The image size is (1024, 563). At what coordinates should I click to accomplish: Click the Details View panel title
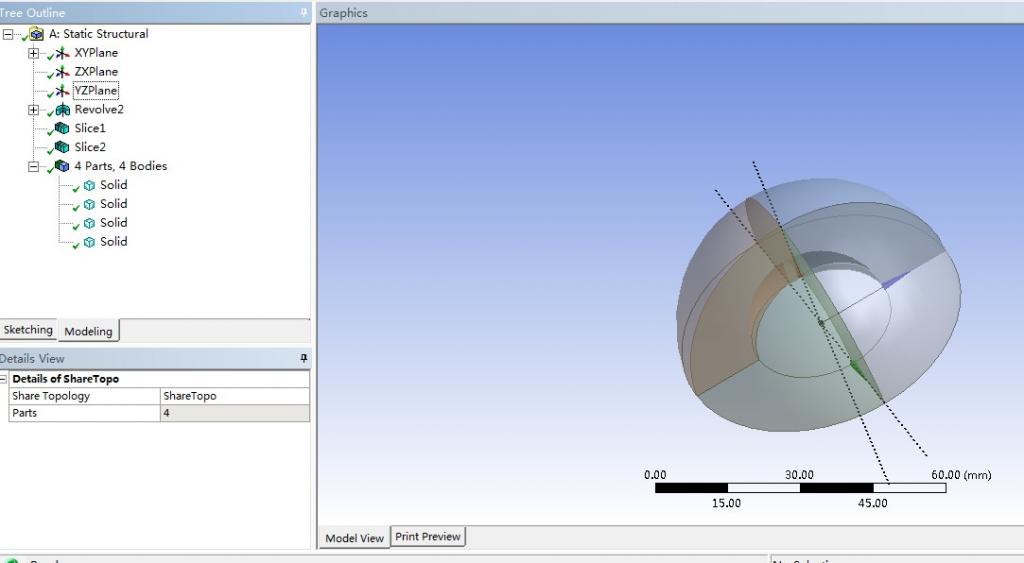point(32,359)
